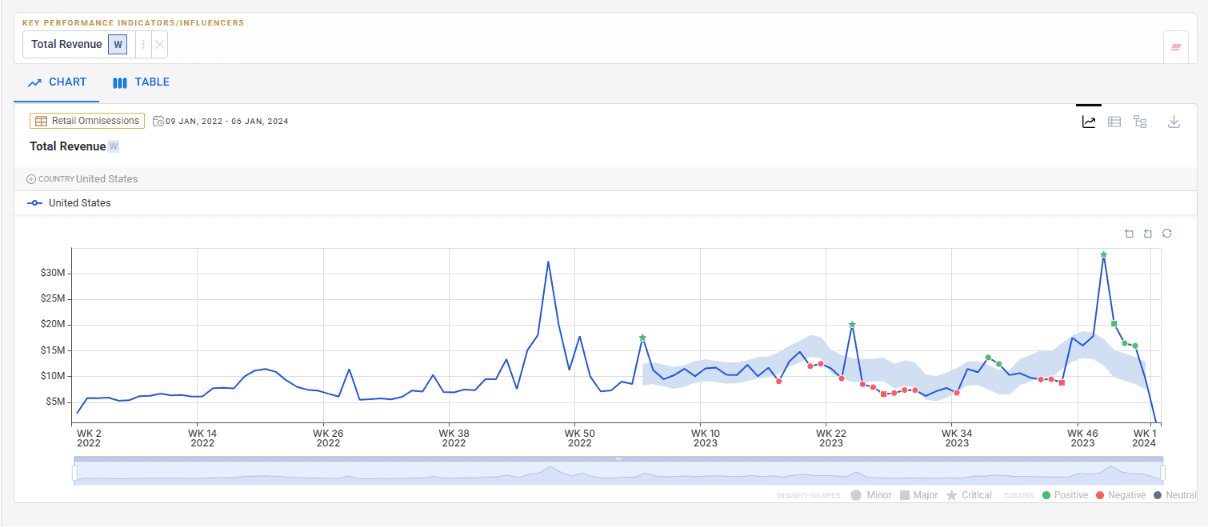Toggle the United States series in legend
Viewport: 1208px width, 527px height.
pos(69,203)
